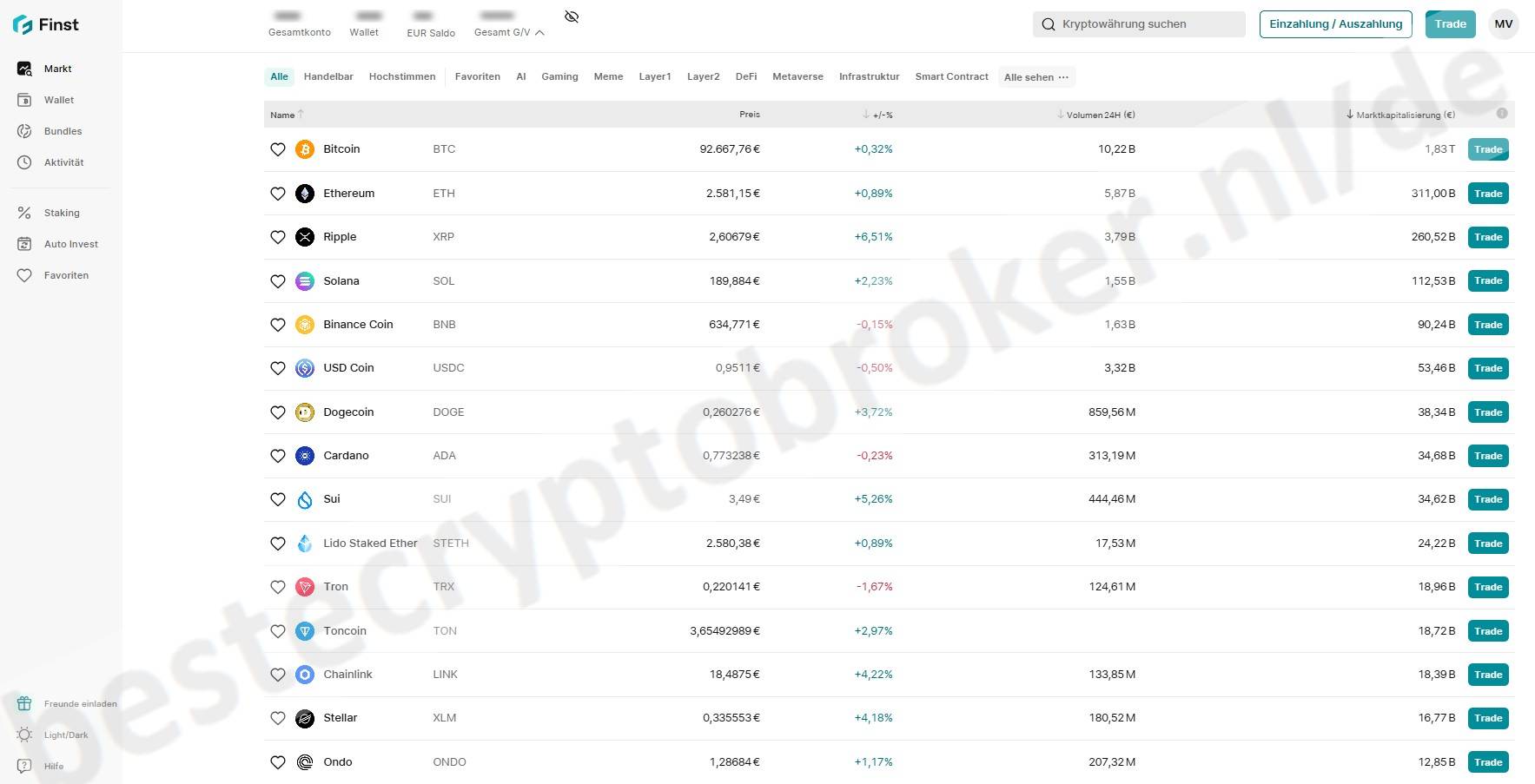Screen dimensions: 1535x784
Task: Click the info icon in table header
Action: tap(1502, 114)
